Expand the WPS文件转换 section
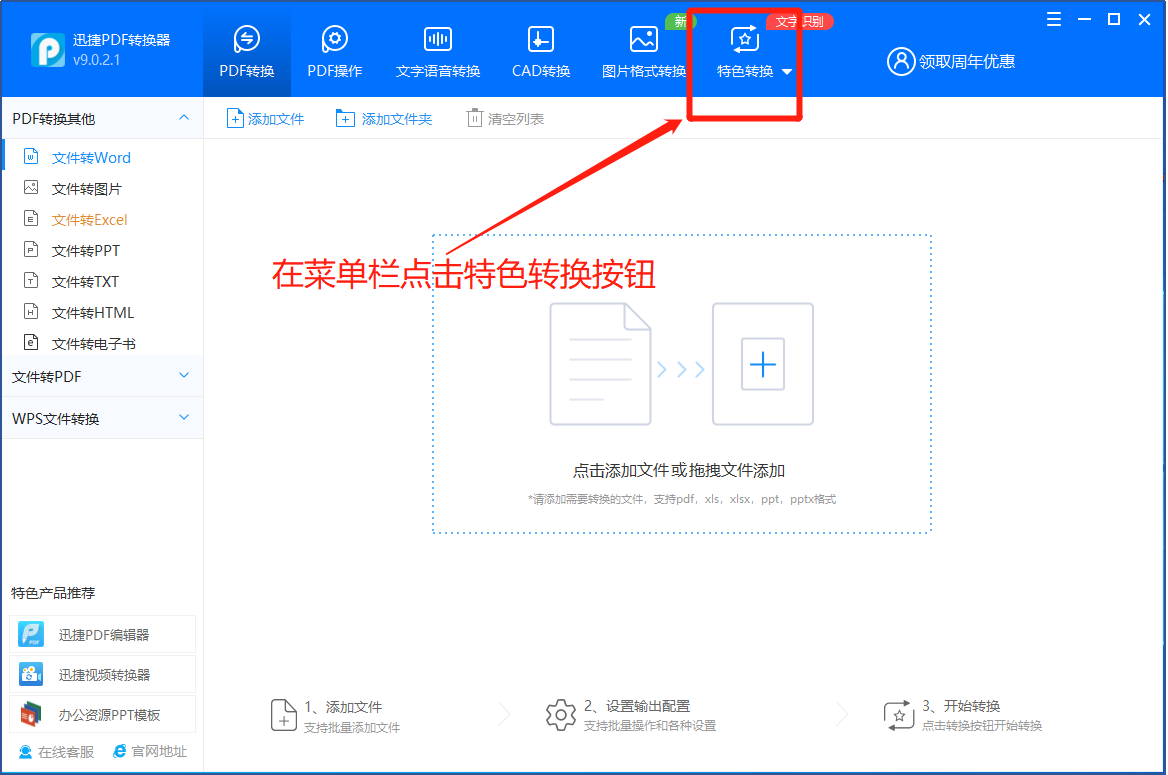This screenshot has height=775, width=1168. (x=184, y=417)
